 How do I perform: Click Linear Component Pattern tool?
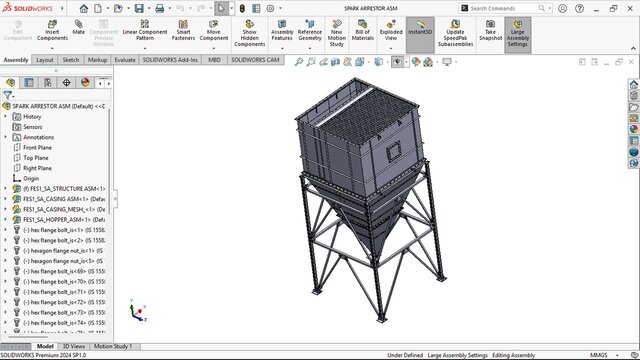[144, 31]
